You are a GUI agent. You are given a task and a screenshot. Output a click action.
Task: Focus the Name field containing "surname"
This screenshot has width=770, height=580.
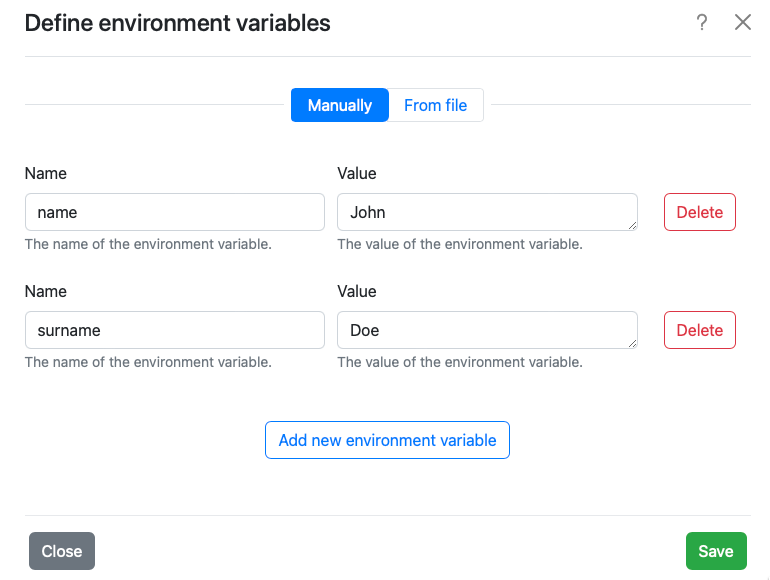pos(175,330)
